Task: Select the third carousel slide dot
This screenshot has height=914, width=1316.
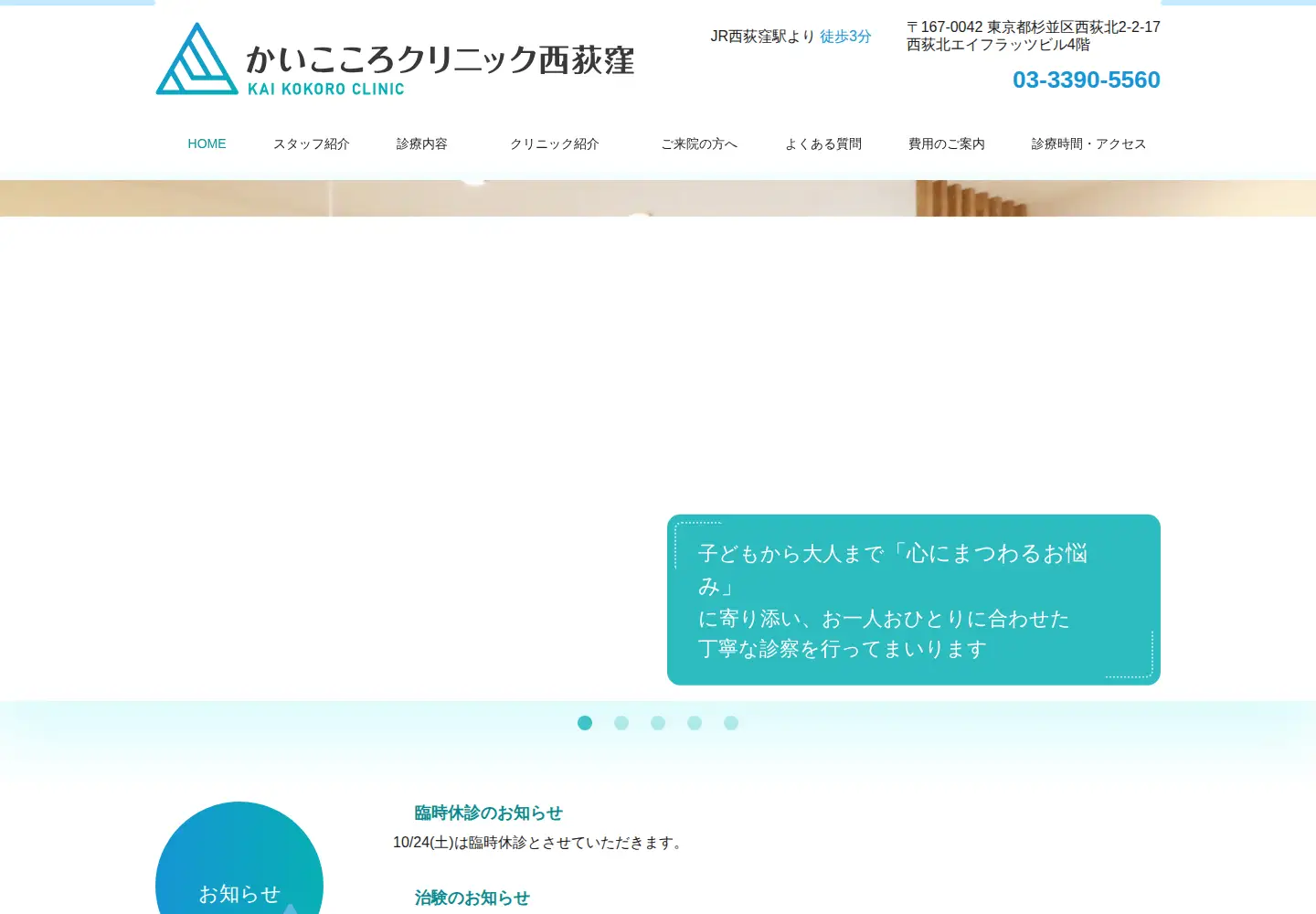Action: click(x=658, y=723)
